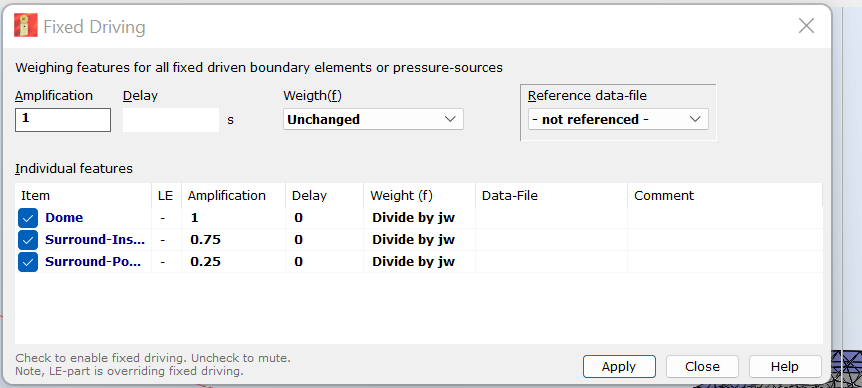Screen dimensions: 862x388
Task: Click the Fixed Driving app icon in title bar
Action: tap(25, 26)
